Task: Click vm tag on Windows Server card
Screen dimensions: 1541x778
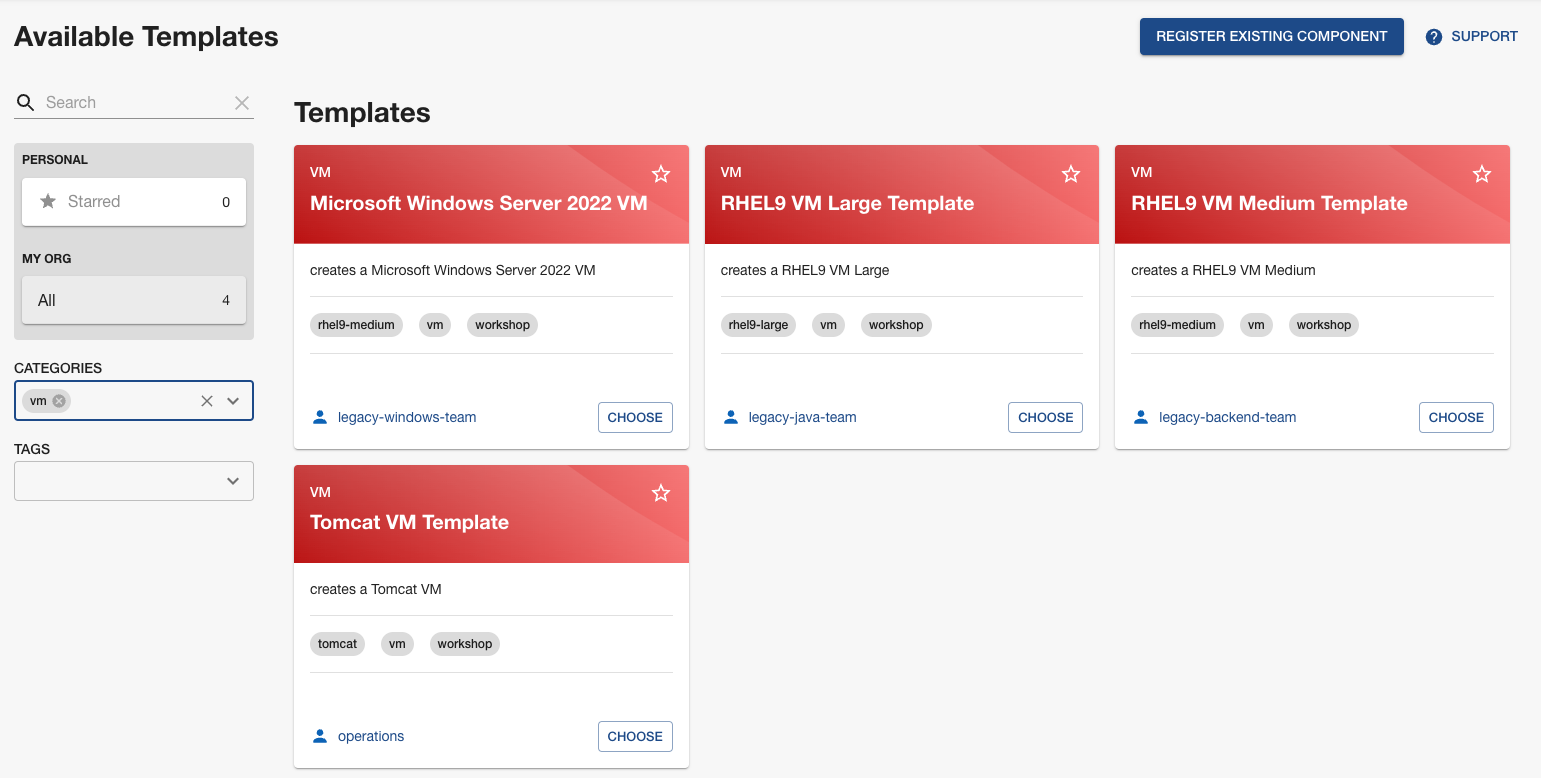Action: pyautogui.click(x=435, y=325)
